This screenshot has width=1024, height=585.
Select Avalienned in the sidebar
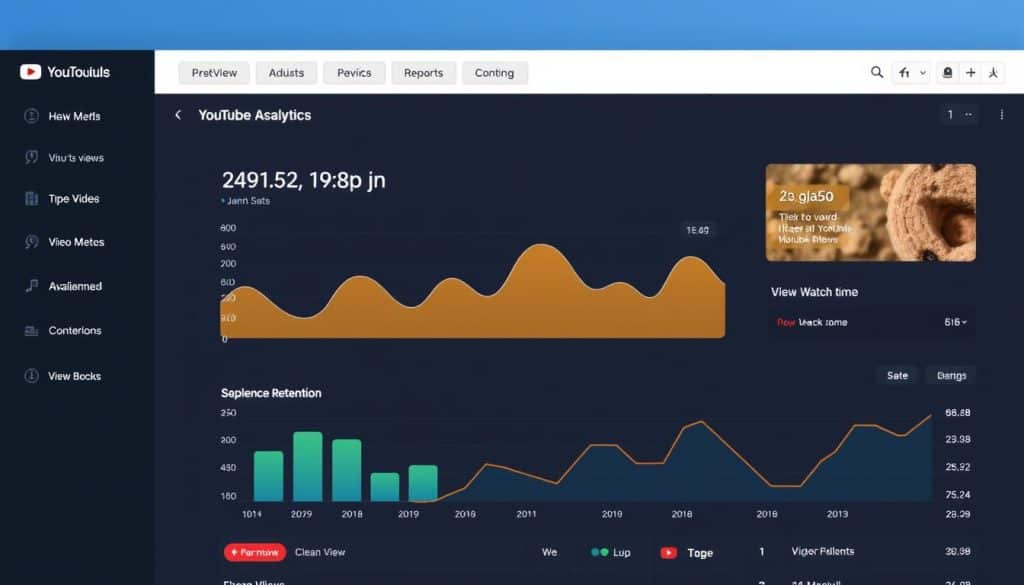[x=75, y=287]
